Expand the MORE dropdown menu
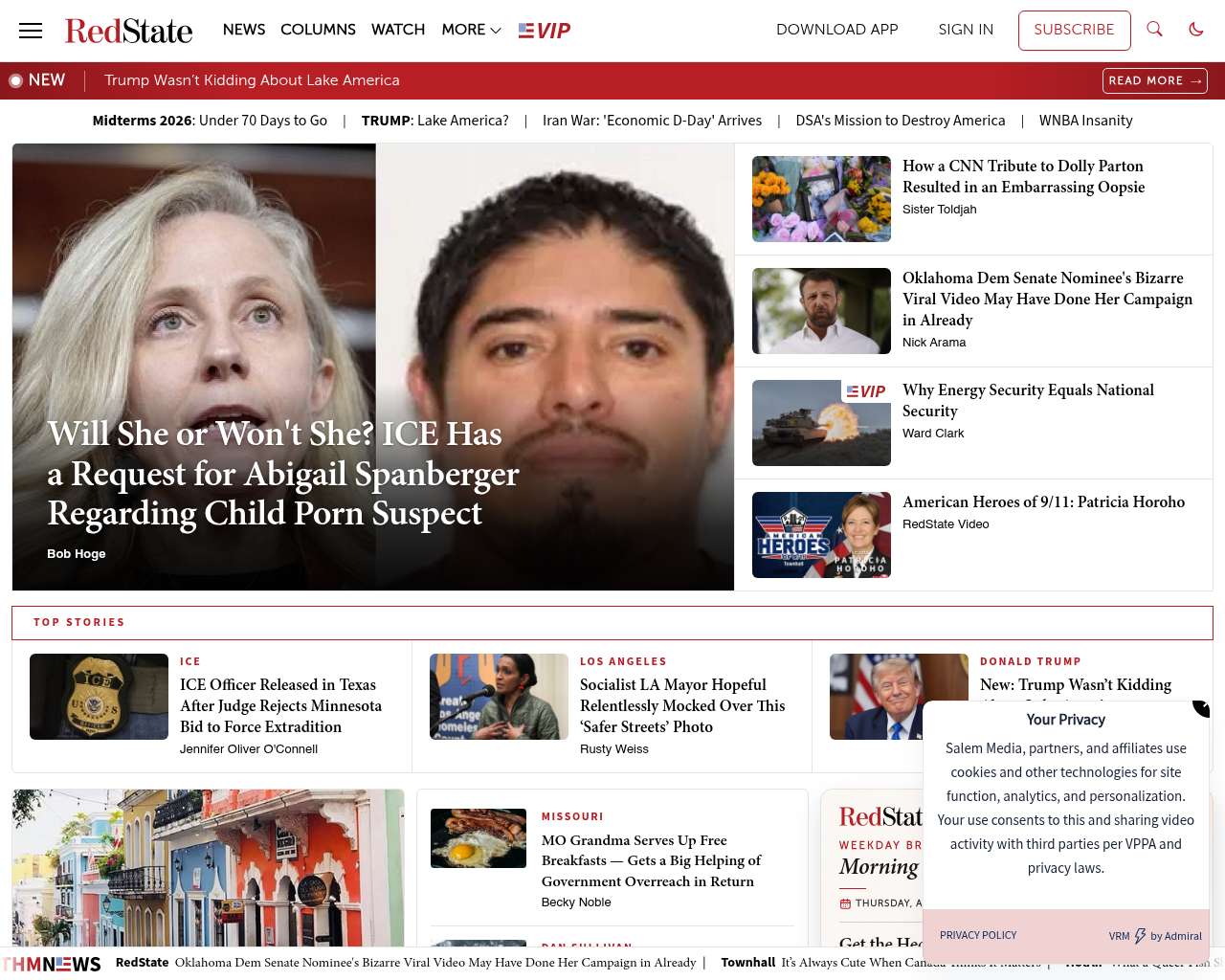Viewport: 1225px width, 980px height. click(x=471, y=30)
